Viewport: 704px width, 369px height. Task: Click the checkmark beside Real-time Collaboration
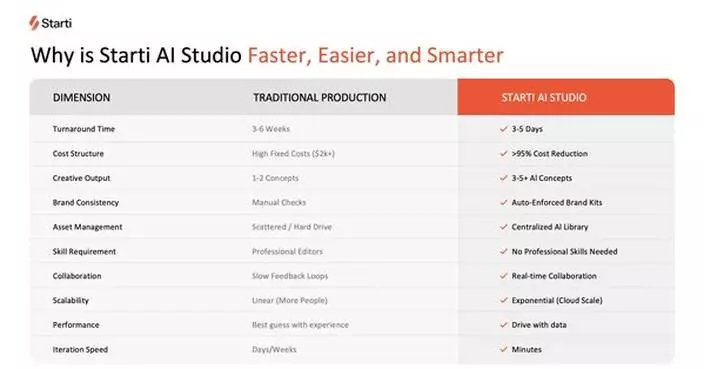(x=503, y=276)
